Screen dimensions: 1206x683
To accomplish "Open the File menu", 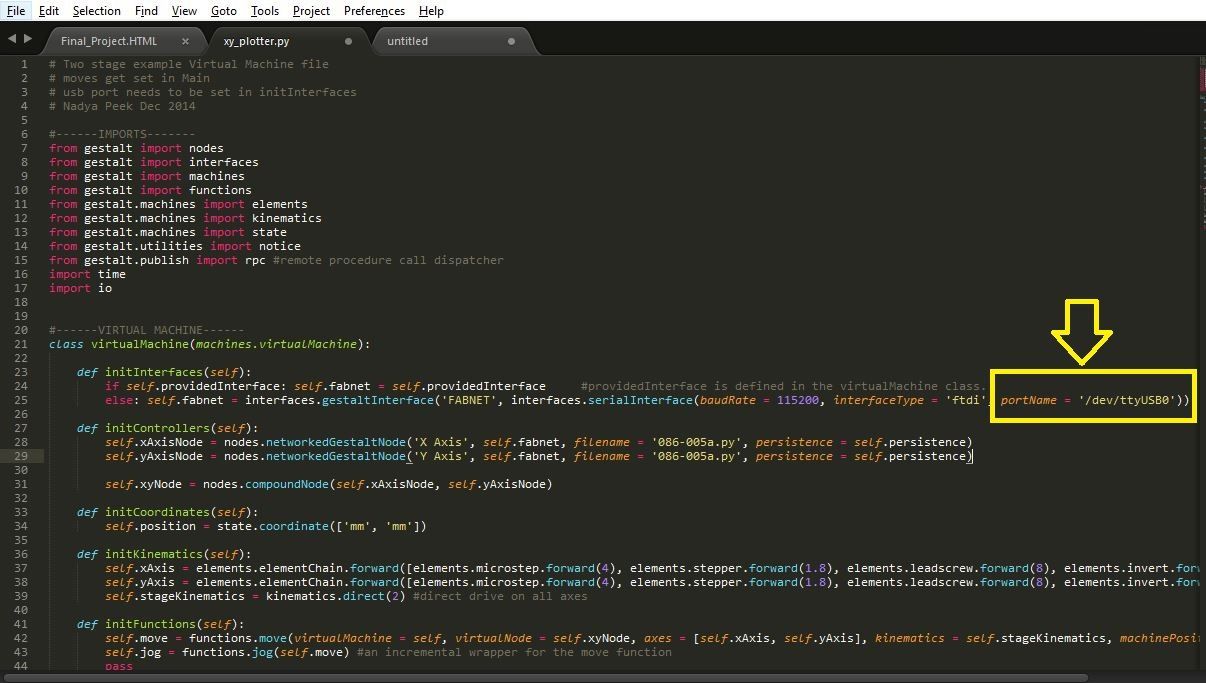I will (16, 11).
